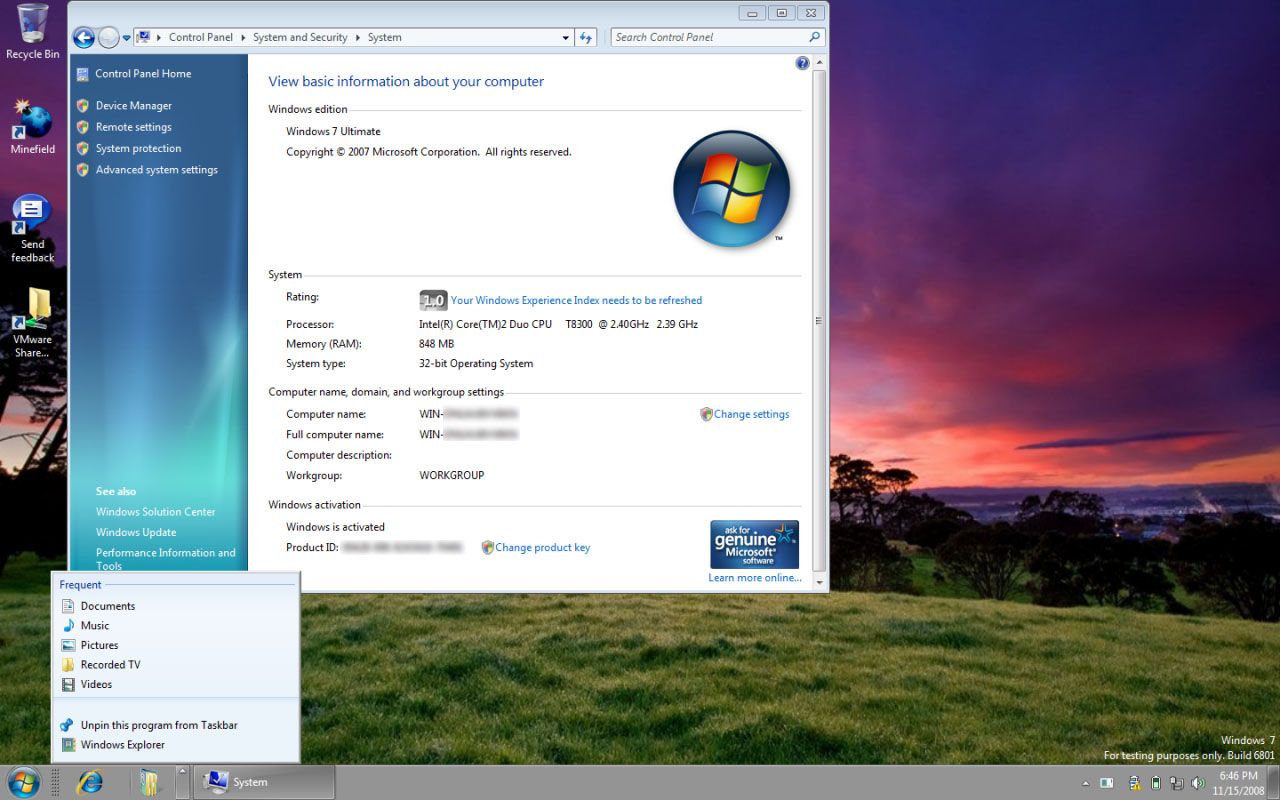Screen dimensions: 1280x800
Task: Open Music from the Frequent jump list
Action: [176, 625]
